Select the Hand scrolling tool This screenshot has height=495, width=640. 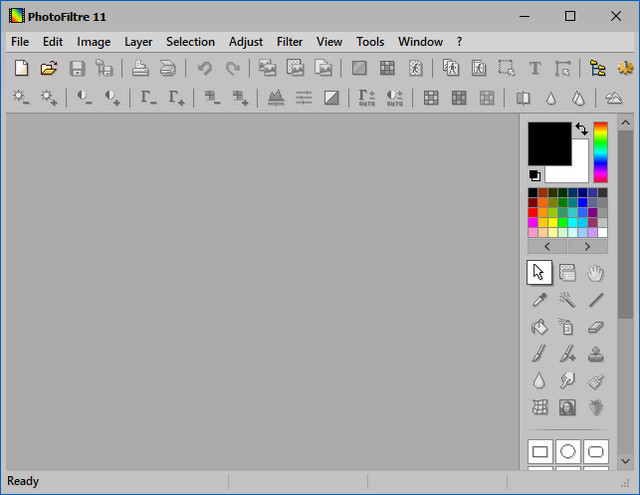pyautogui.click(x=596, y=272)
